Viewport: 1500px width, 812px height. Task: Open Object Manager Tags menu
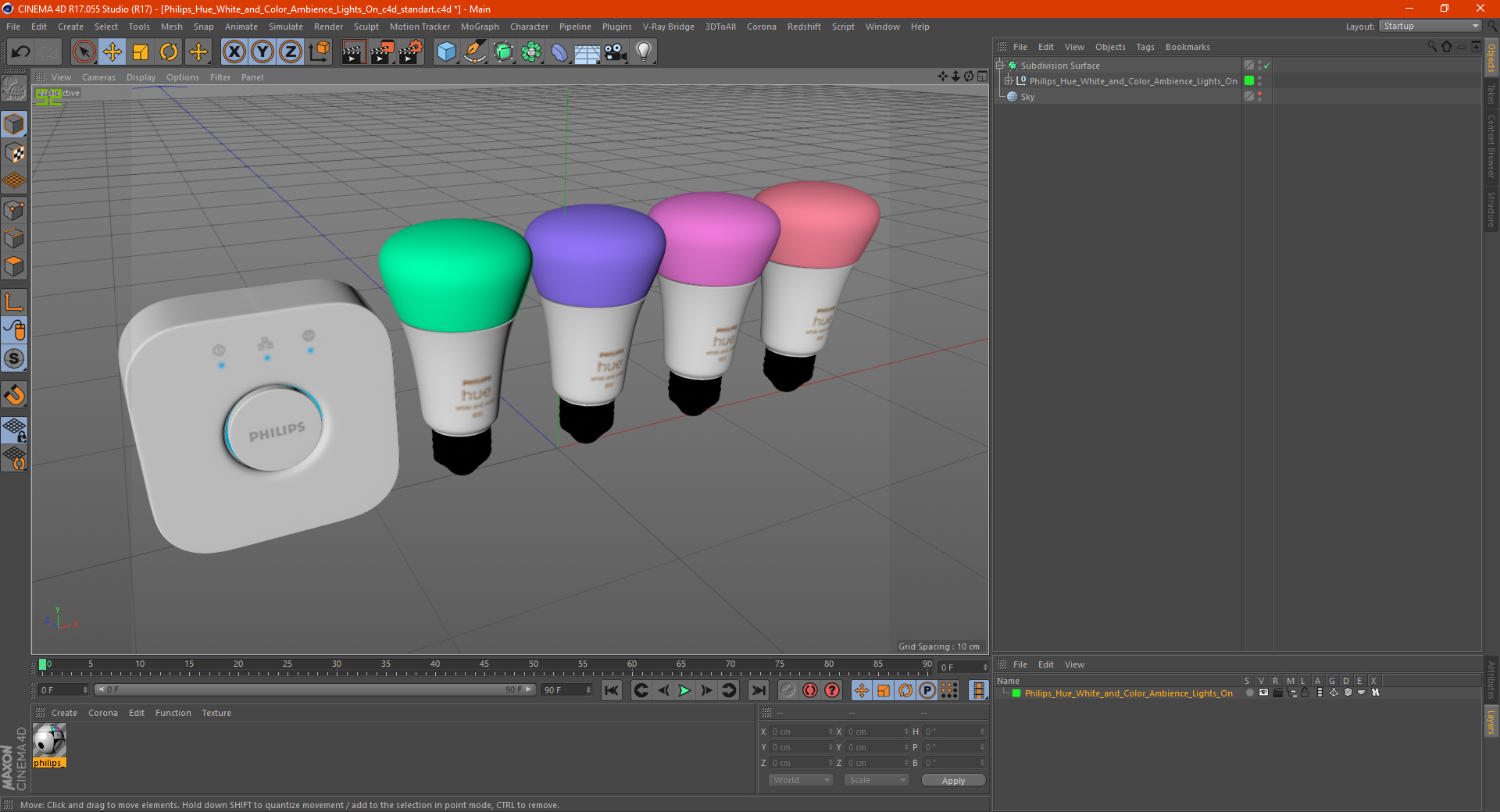(1145, 47)
